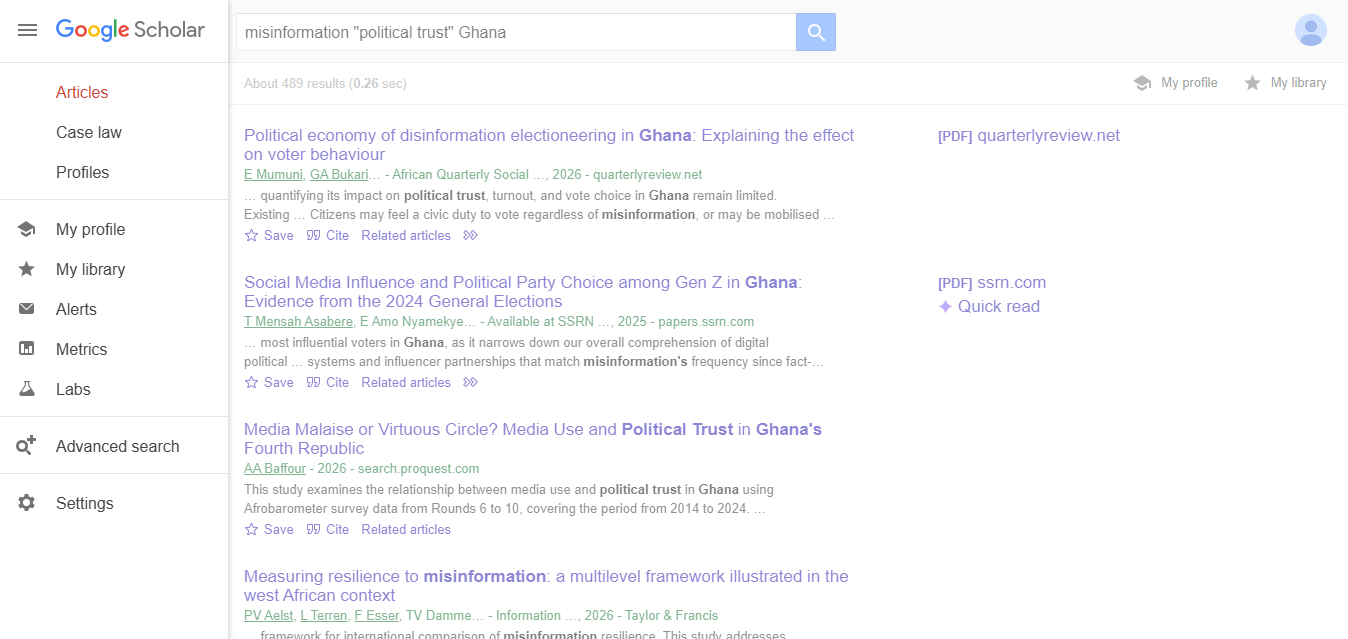Click the search query input field
Image resolution: width=1348 pixels, height=639 pixels.
click(x=516, y=32)
